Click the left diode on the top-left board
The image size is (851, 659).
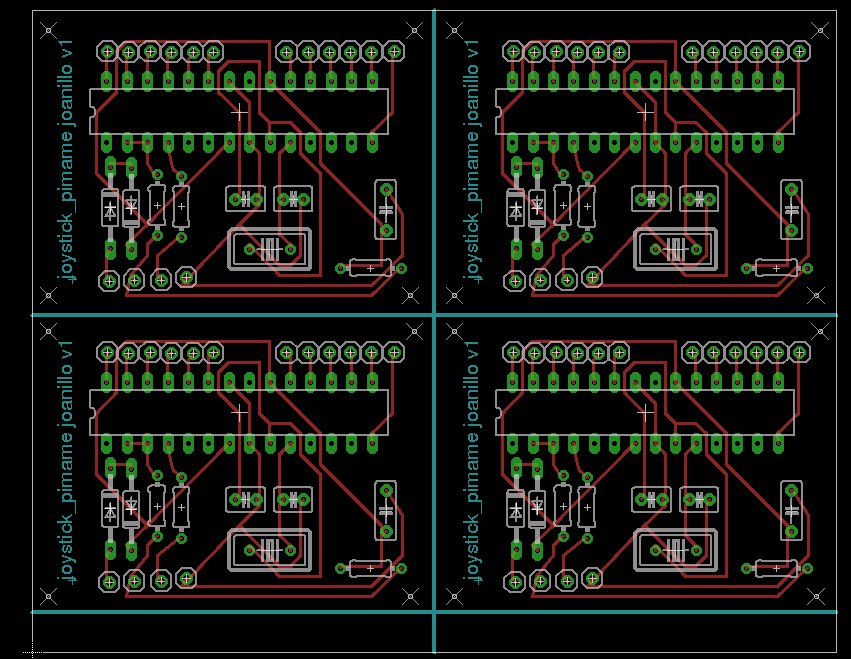(x=108, y=209)
